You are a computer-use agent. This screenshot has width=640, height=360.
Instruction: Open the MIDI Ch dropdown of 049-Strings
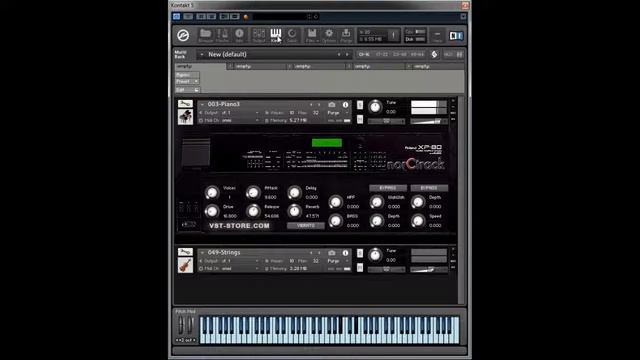click(230, 269)
